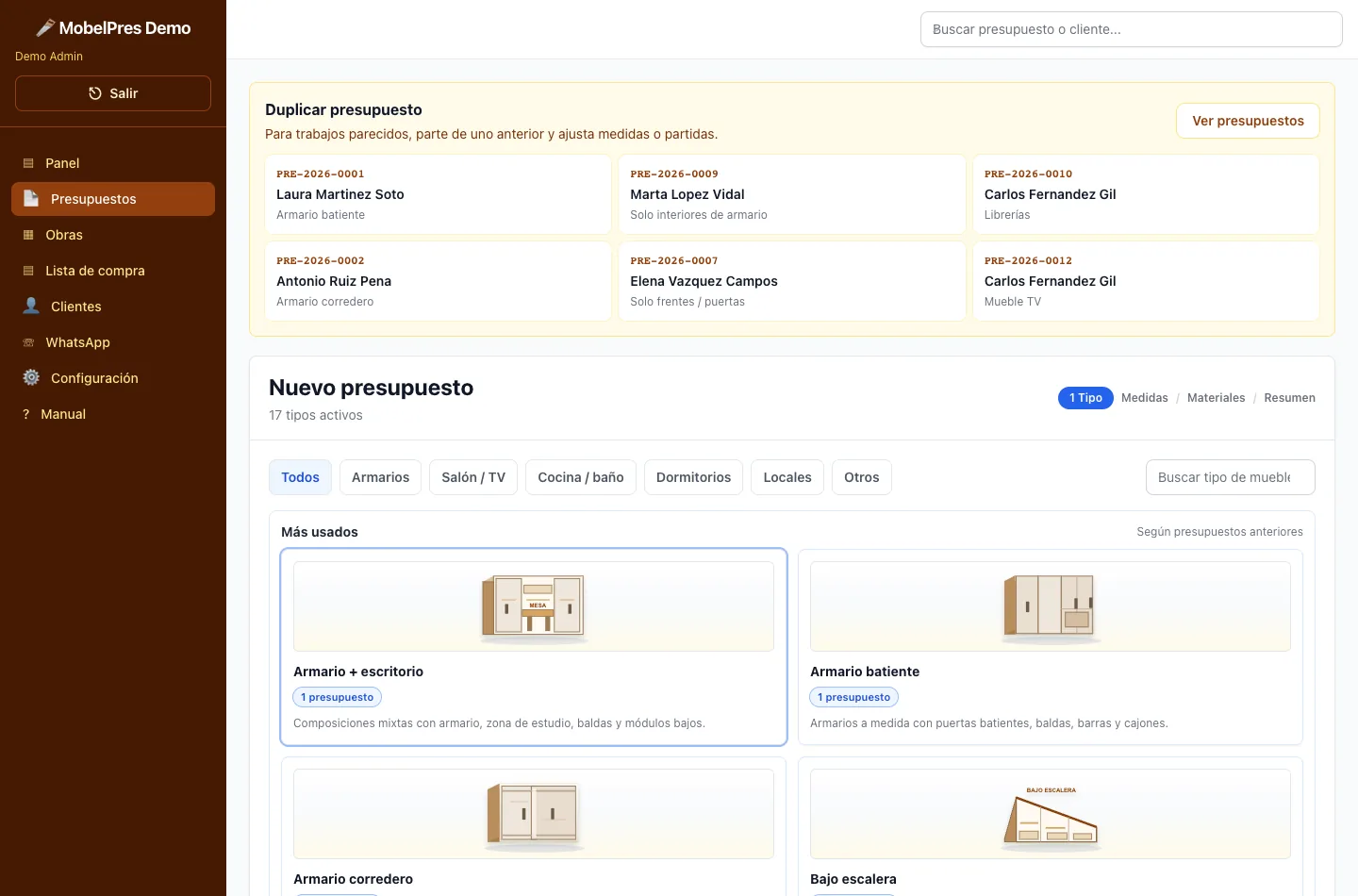This screenshot has width=1358, height=896.
Task: Click the Armario batiente description text
Action: pyautogui.click(x=989, y=723)
